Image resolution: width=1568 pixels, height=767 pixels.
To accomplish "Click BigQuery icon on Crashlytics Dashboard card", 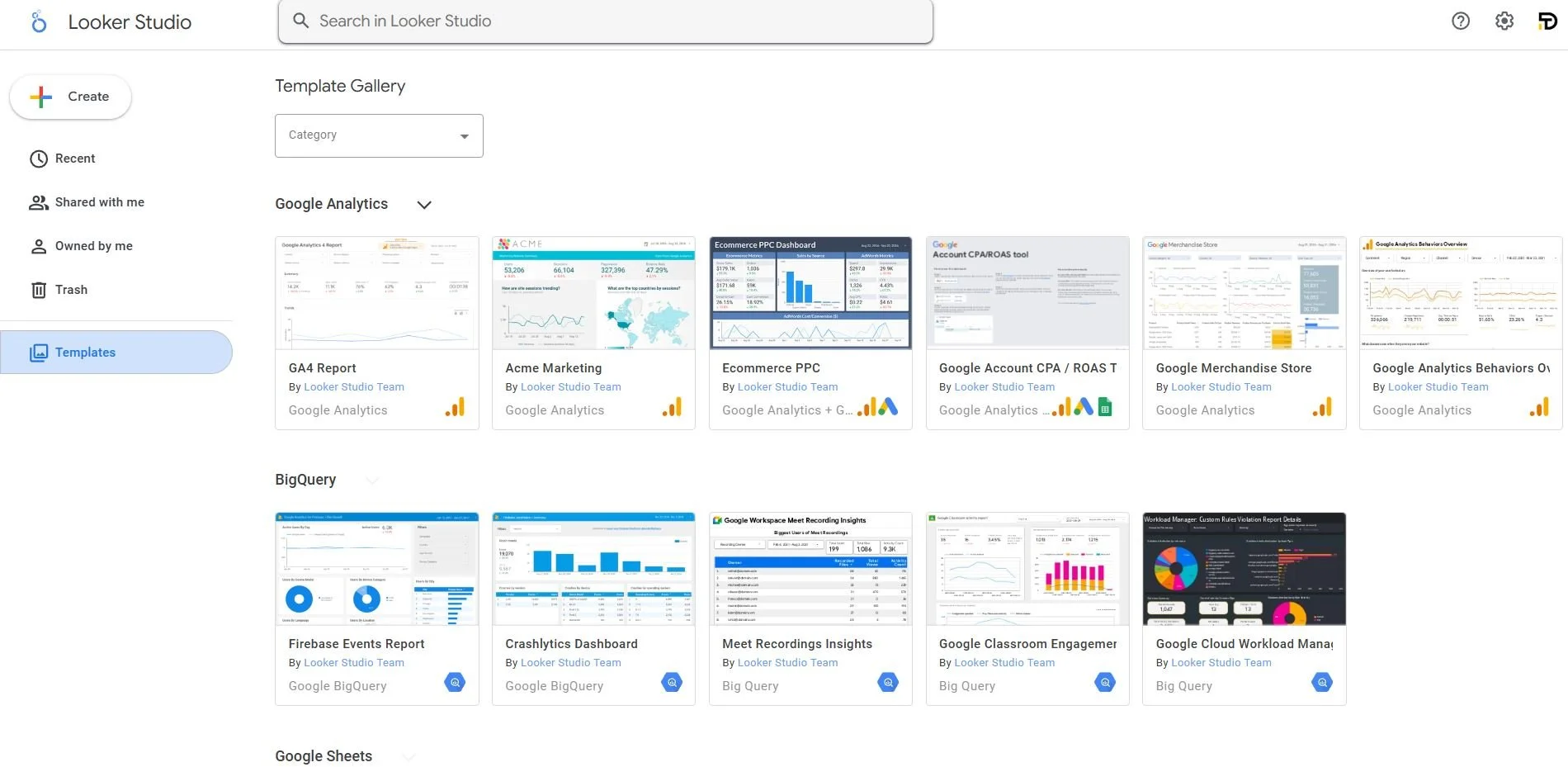I will pyautogui.click(x=672, y=683).
